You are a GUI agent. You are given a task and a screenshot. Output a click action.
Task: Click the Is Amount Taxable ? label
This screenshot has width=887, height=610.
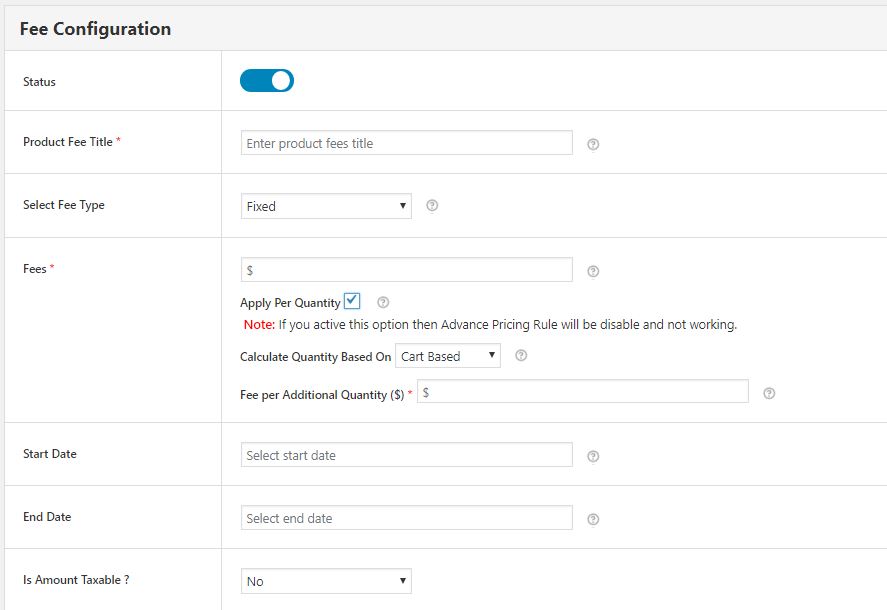[x=76, y=579]
